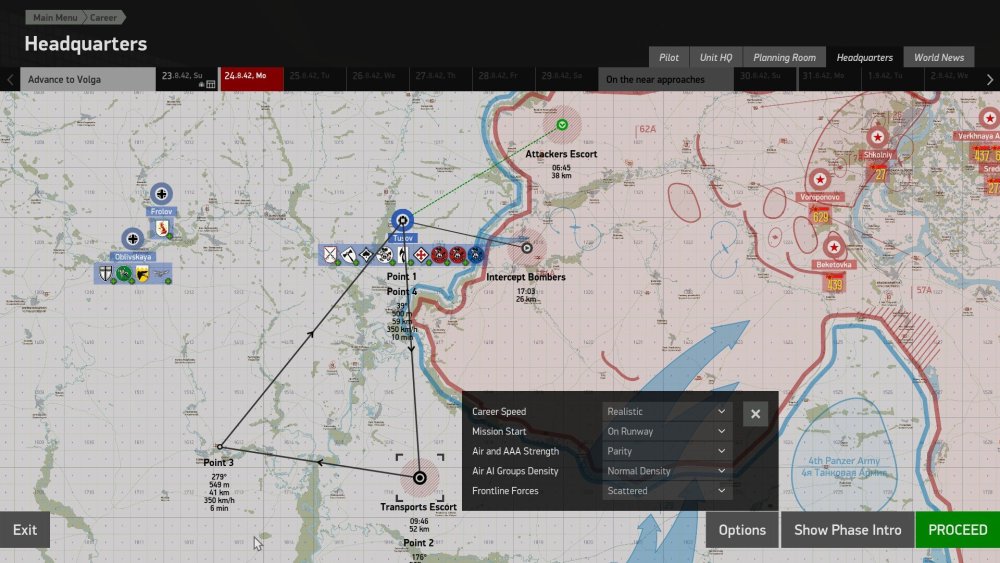This screenshot has width=1000, height=563.
Task: Open the World News tab
Action: (x=938, y=57)
